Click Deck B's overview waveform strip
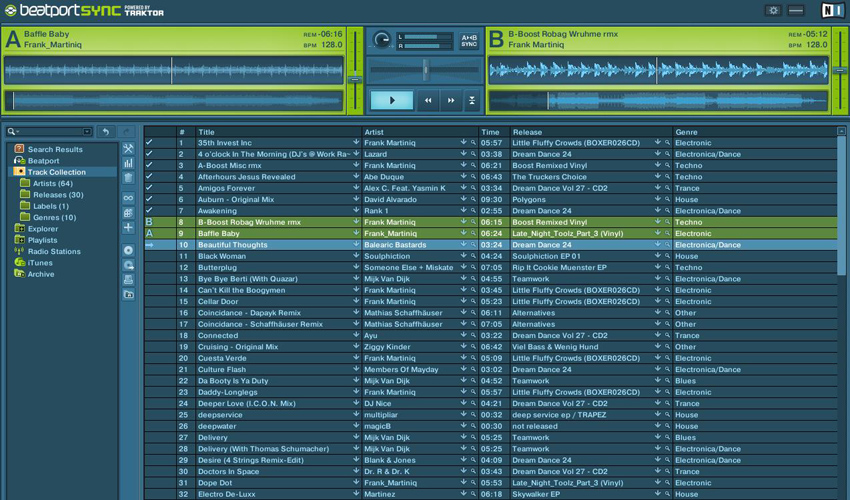 coord(658,101)
